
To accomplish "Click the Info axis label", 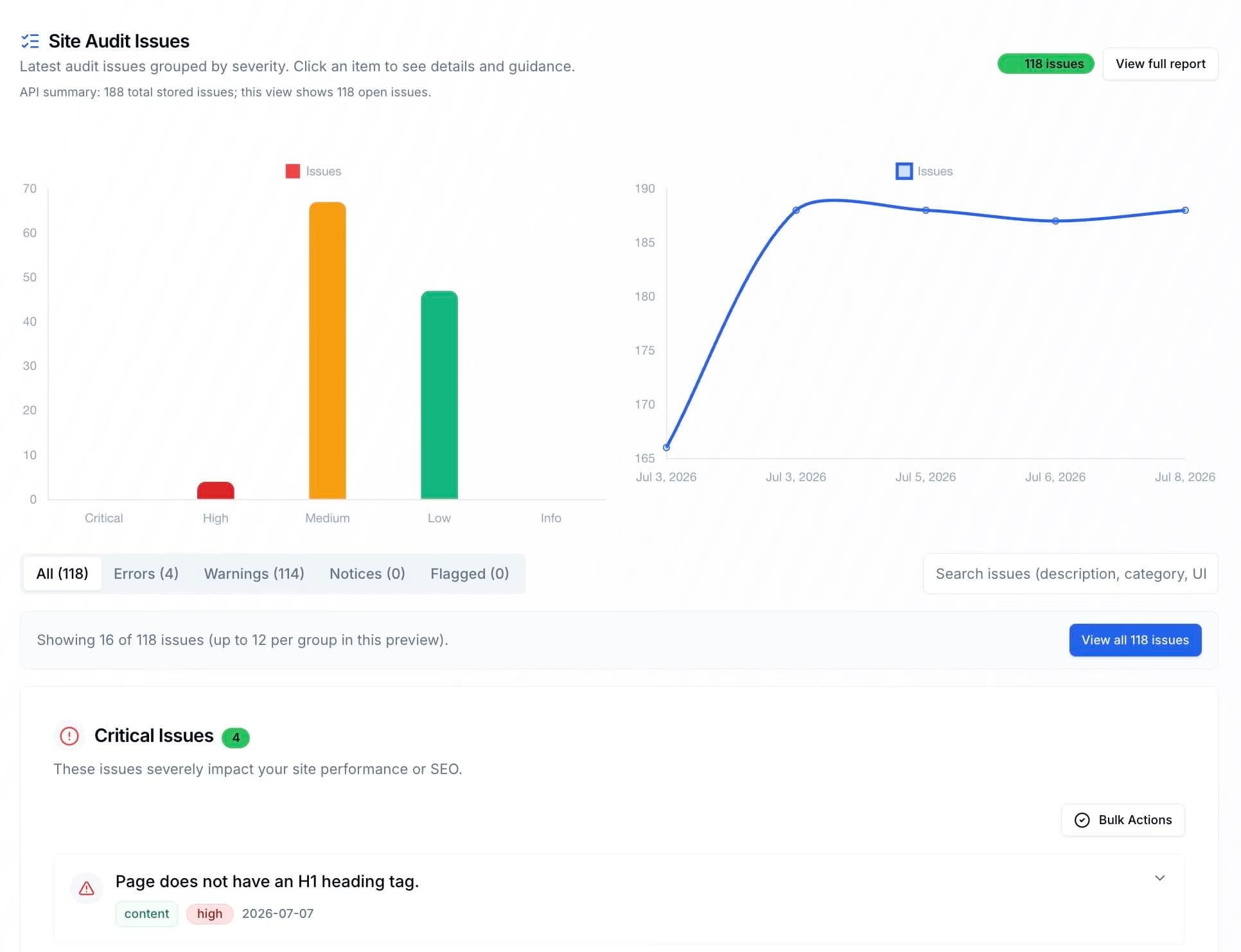I will (551, 518).
